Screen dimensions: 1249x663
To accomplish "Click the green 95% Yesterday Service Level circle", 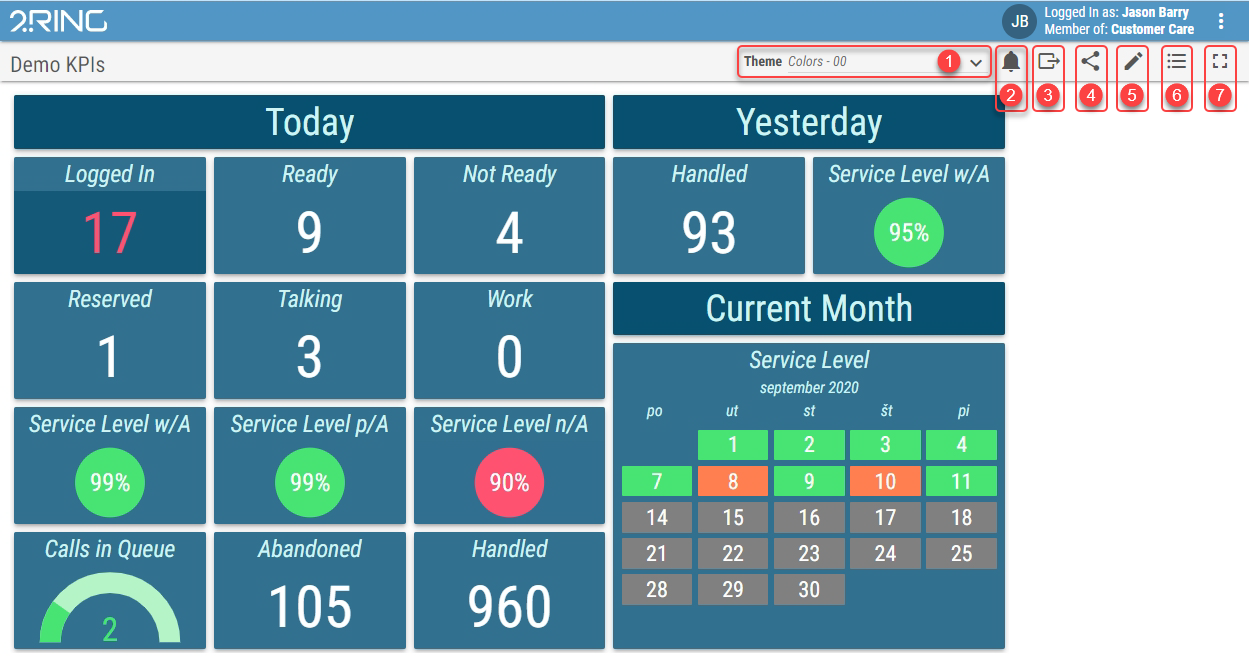I will point(908,233).
